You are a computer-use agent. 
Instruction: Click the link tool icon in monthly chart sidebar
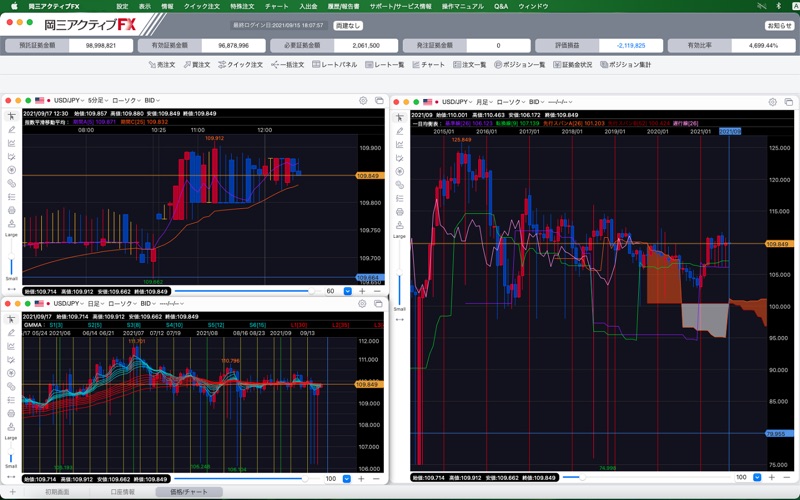pyautogui.click(x=400, y=185)
